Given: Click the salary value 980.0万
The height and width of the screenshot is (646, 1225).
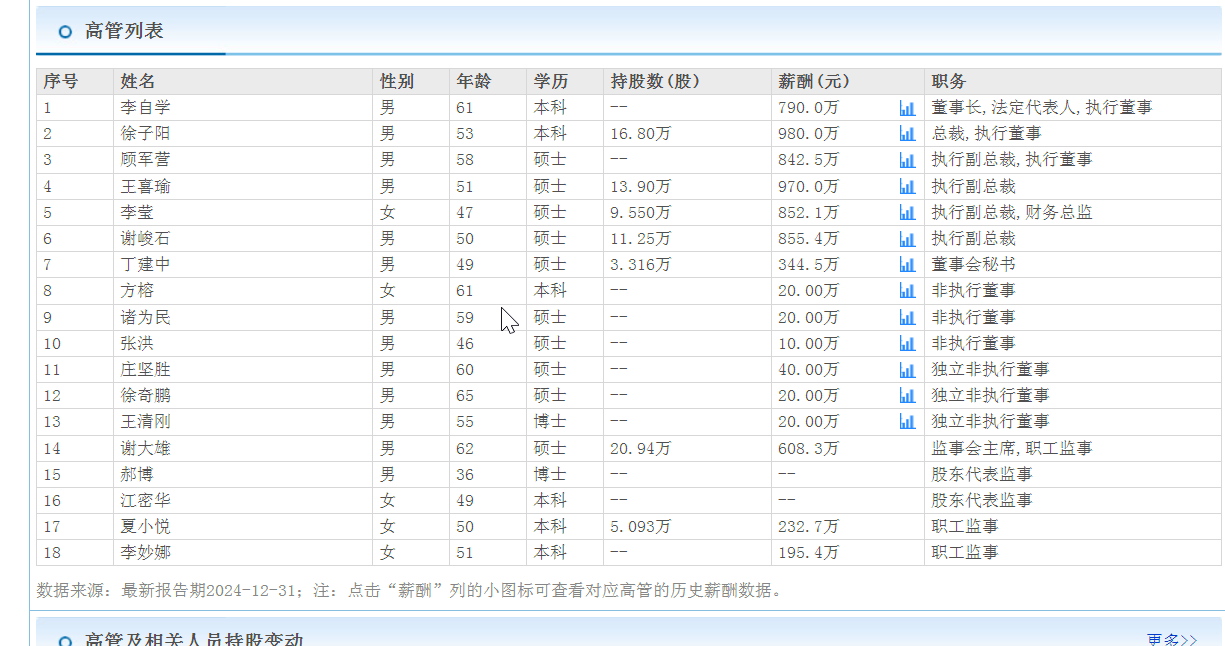Looking at the screenshot, I should [808, 134].
